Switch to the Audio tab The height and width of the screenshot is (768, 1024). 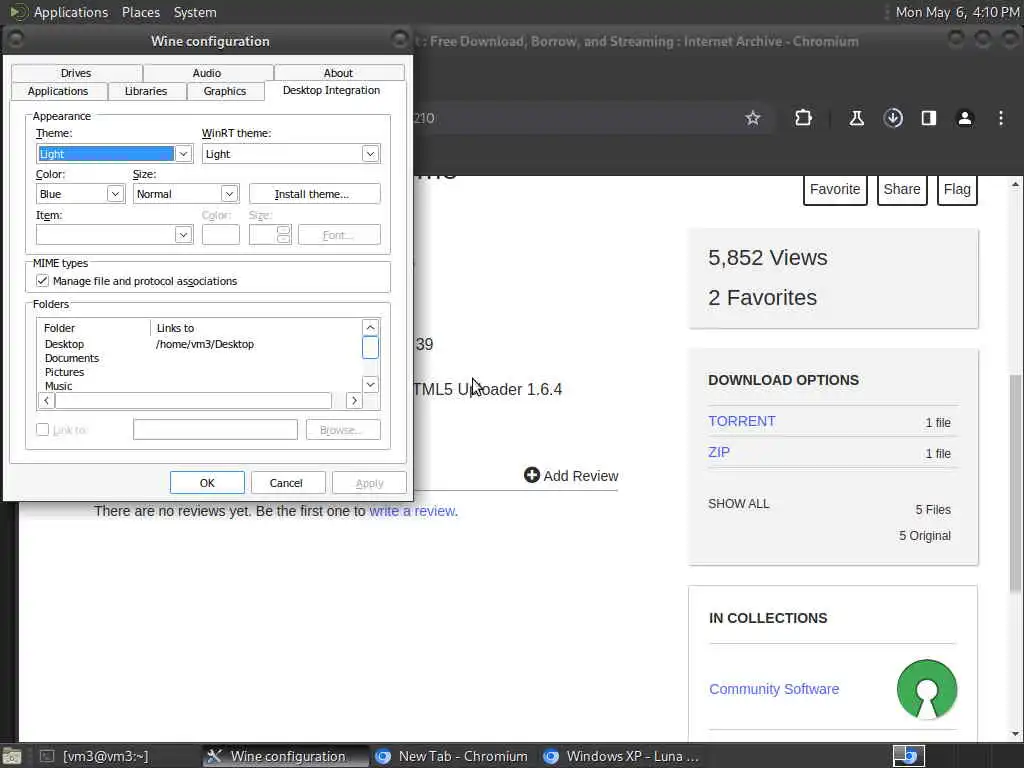coord(207,73)
